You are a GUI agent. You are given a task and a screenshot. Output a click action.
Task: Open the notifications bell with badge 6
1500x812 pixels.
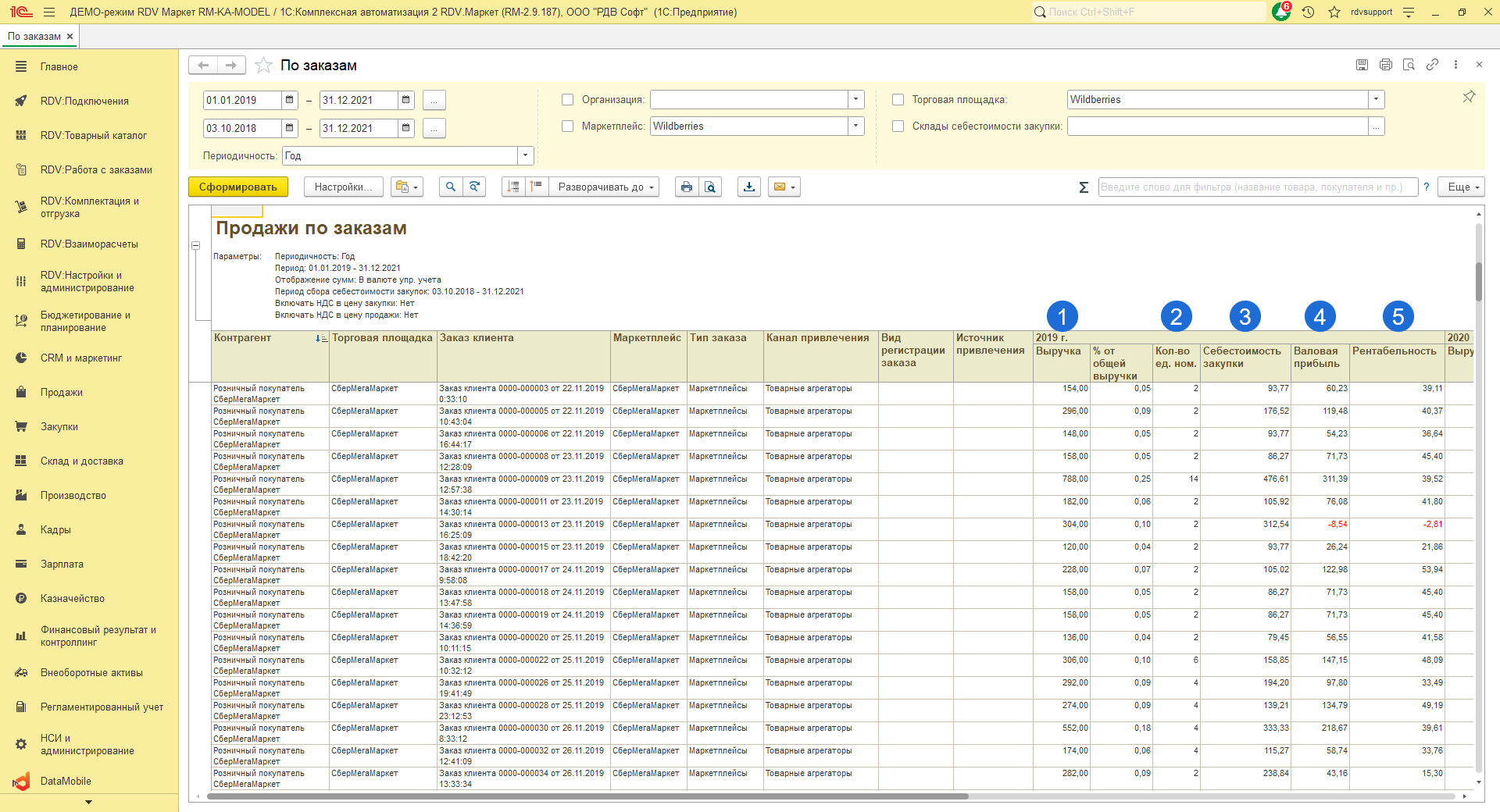1280,12
